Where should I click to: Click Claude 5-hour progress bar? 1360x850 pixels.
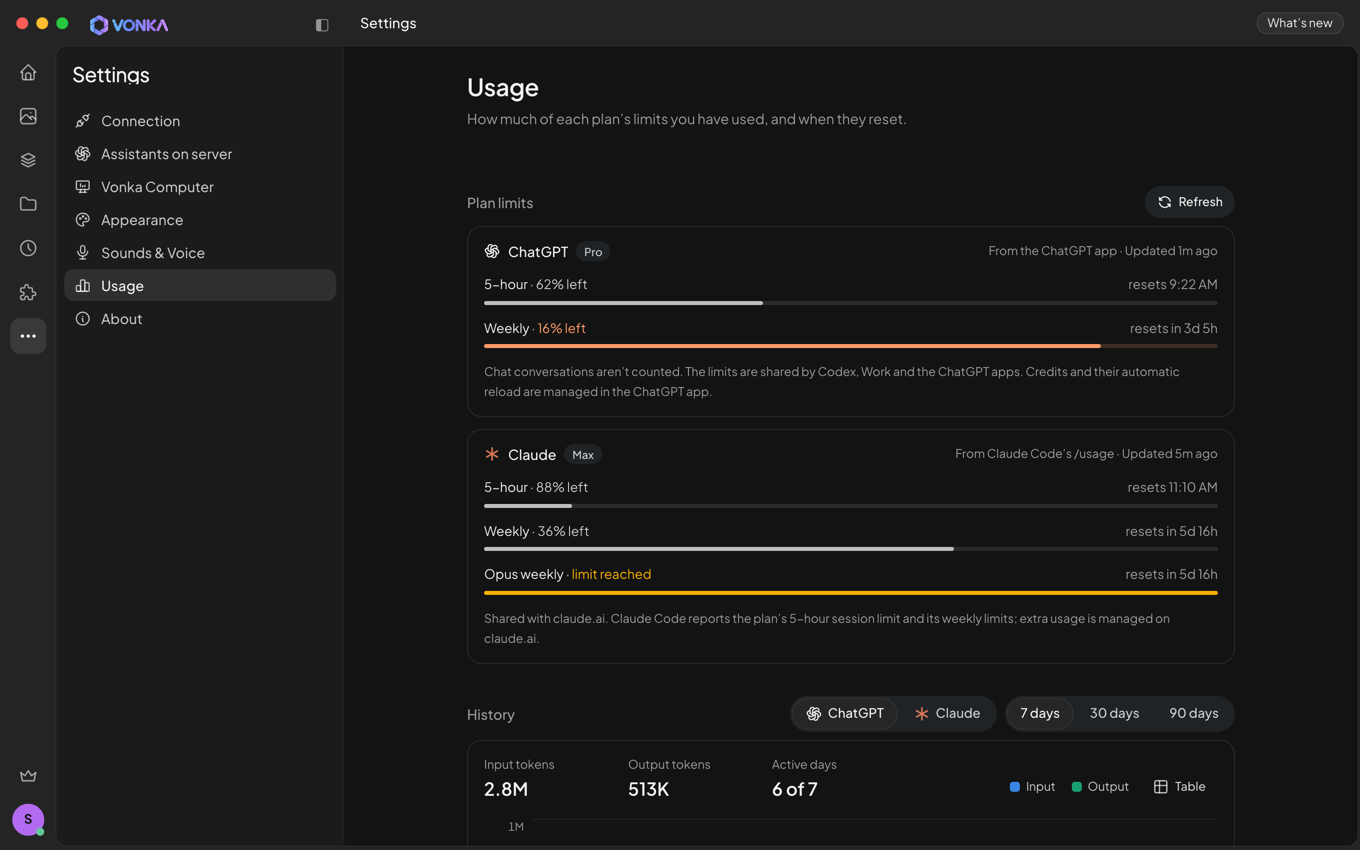851,506
